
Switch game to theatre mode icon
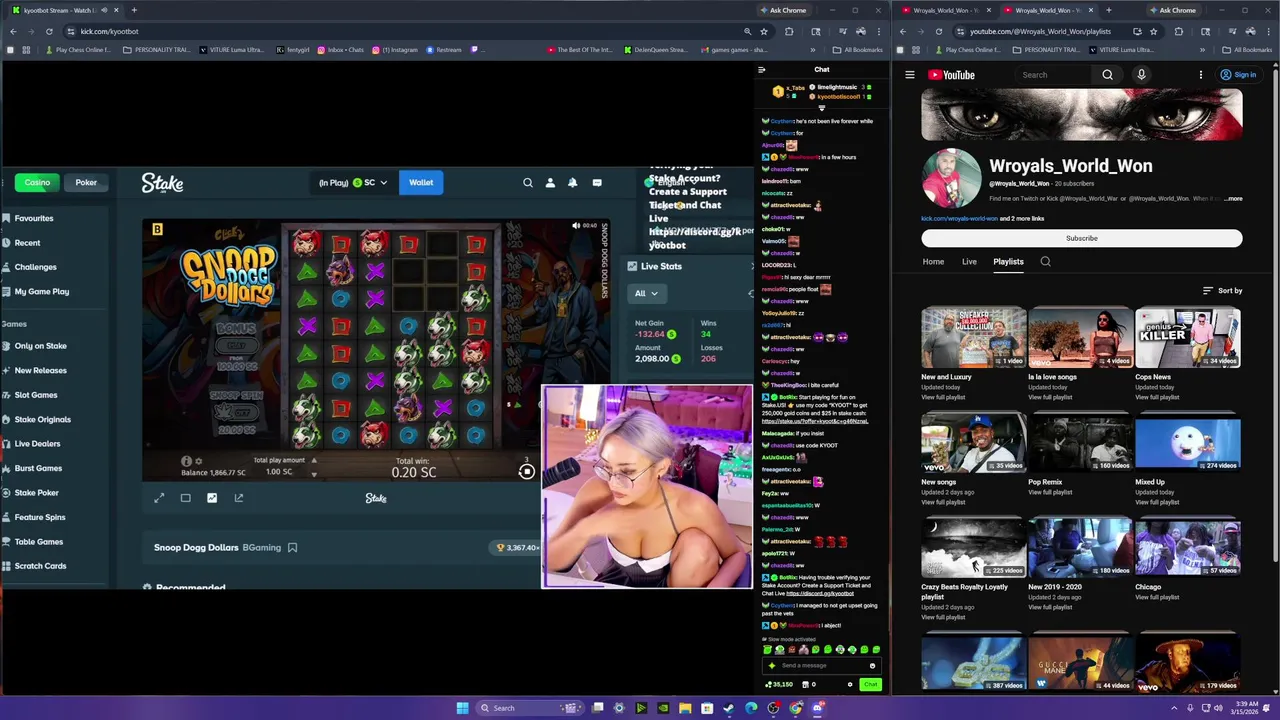click(185, 498)
